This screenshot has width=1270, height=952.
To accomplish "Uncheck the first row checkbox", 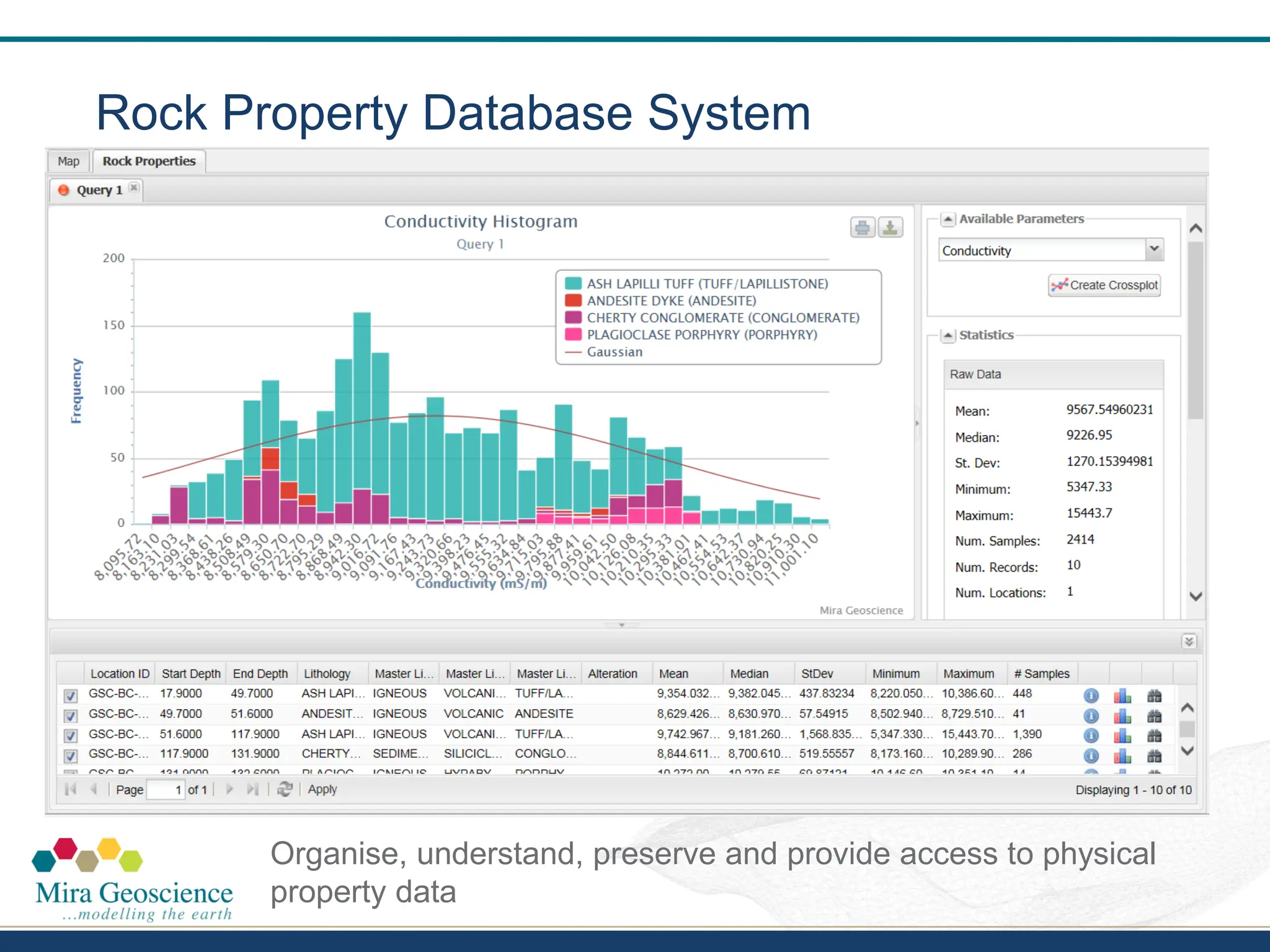I will 71,696.
